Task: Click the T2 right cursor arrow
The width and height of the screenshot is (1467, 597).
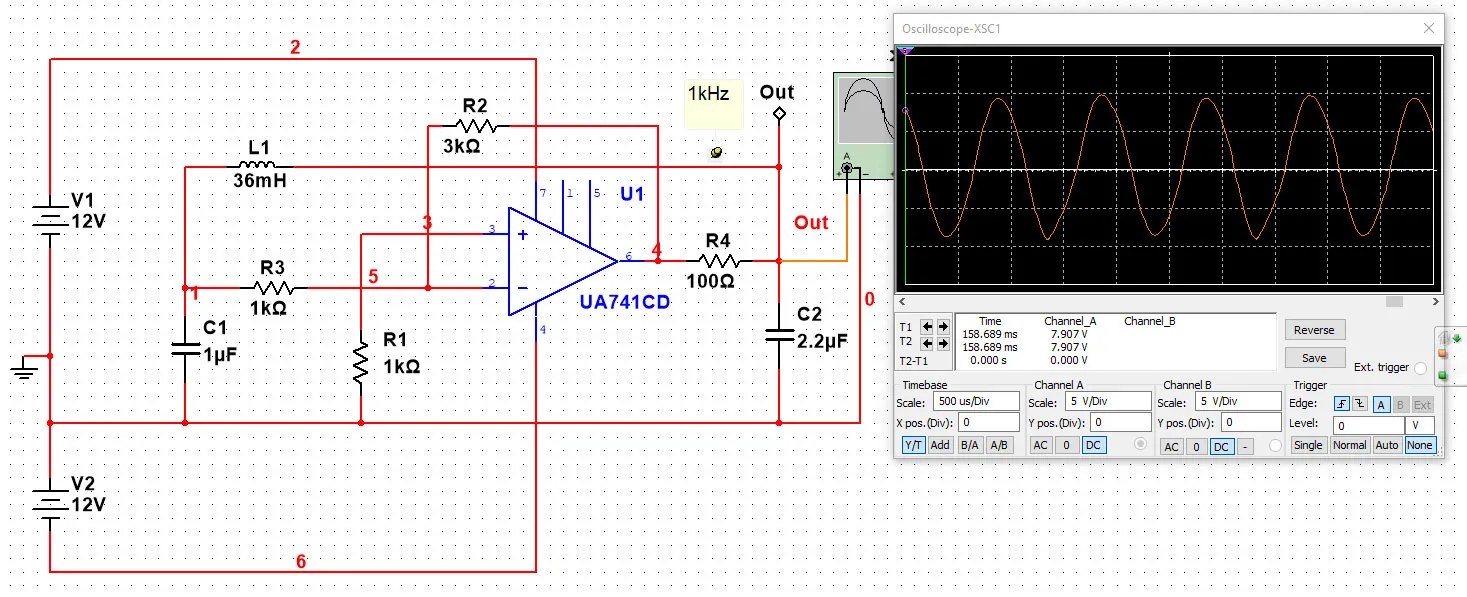Action: (945, 343)
